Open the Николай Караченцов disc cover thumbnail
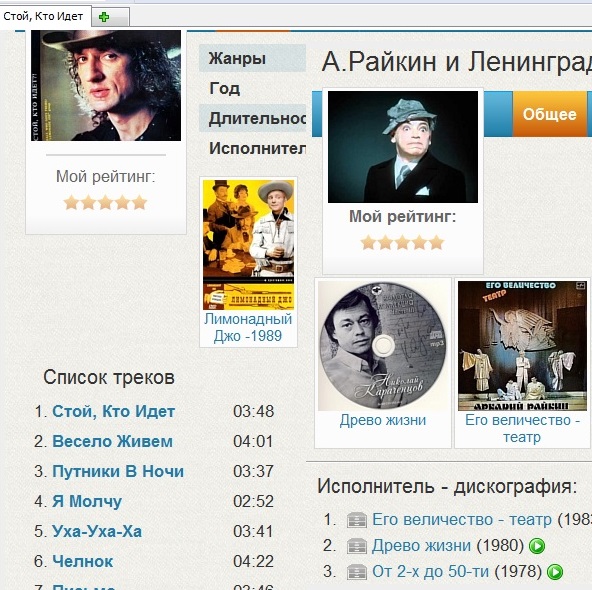Screen dimensions: 592x590 [x=383, y=346]
